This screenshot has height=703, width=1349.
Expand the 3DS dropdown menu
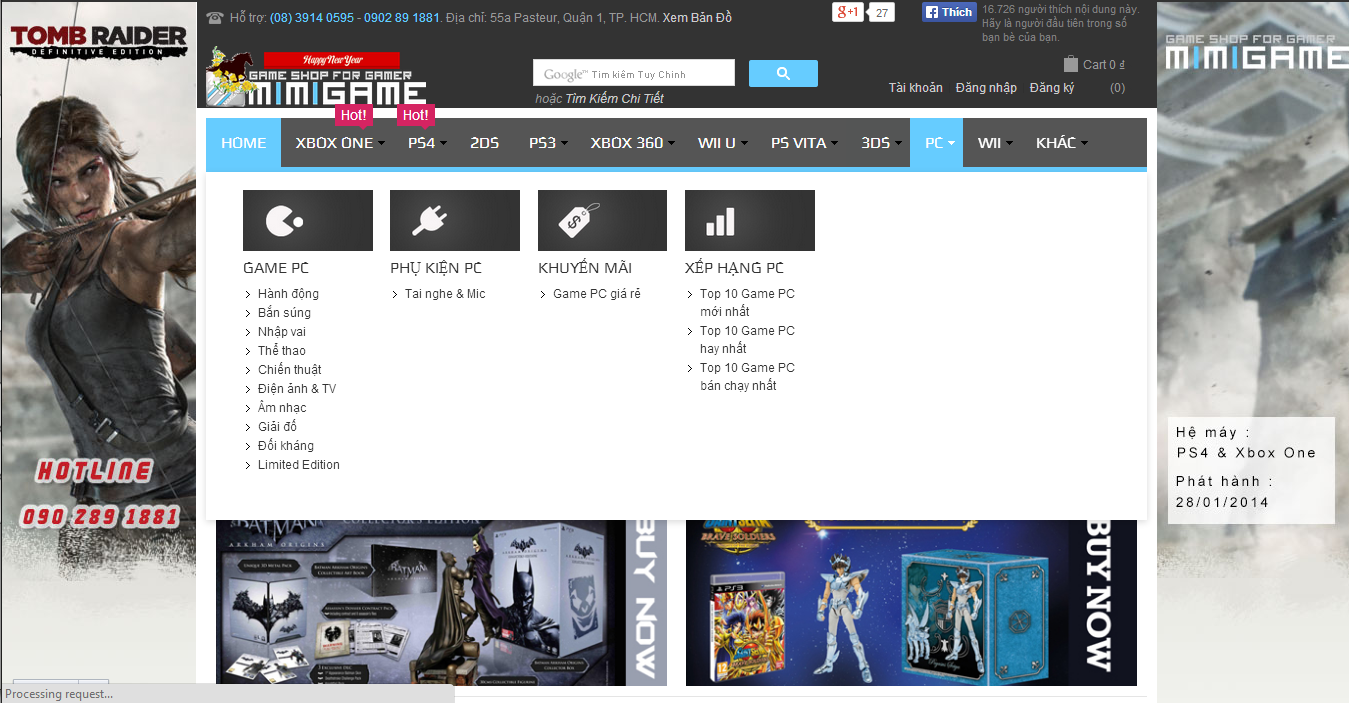[880, 143]
